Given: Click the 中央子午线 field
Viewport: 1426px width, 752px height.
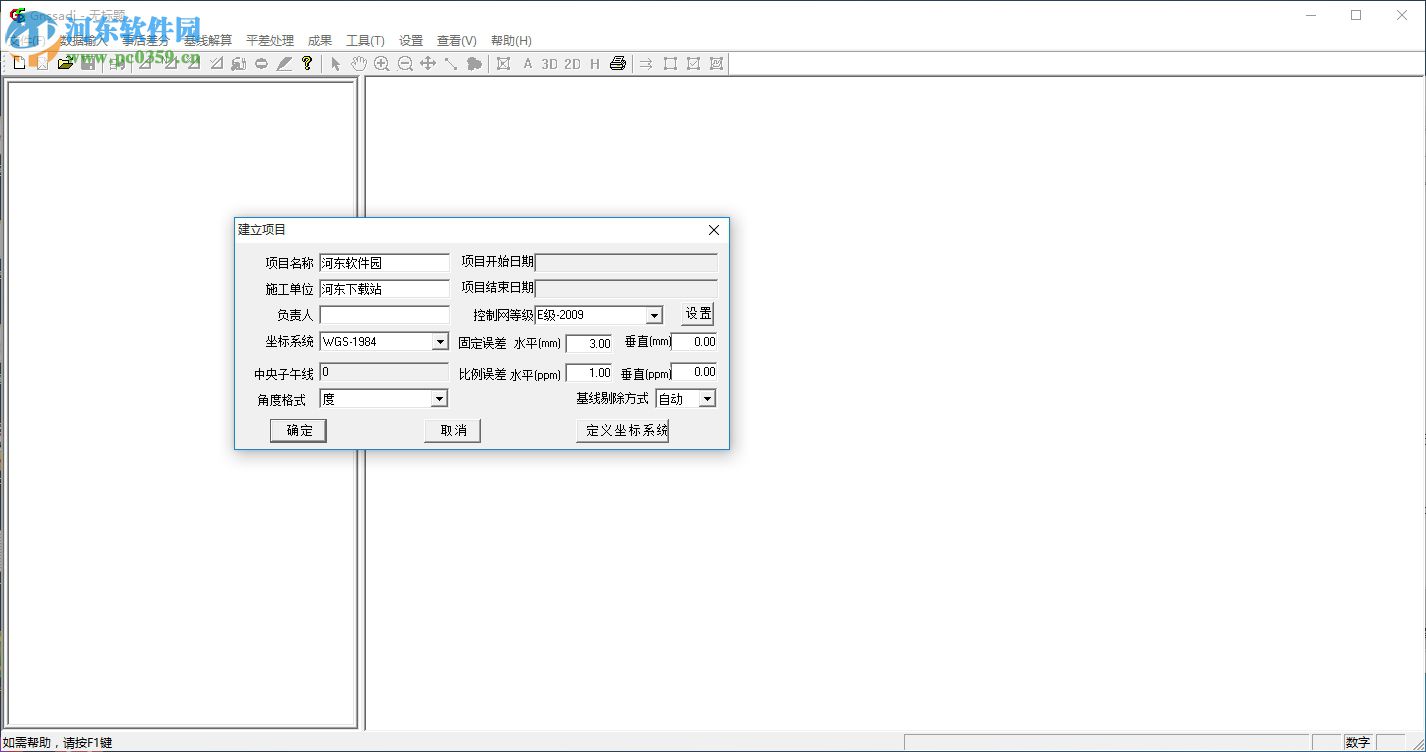Looking at the screenshot, I should pyautogui.click(x=384, y=372).
